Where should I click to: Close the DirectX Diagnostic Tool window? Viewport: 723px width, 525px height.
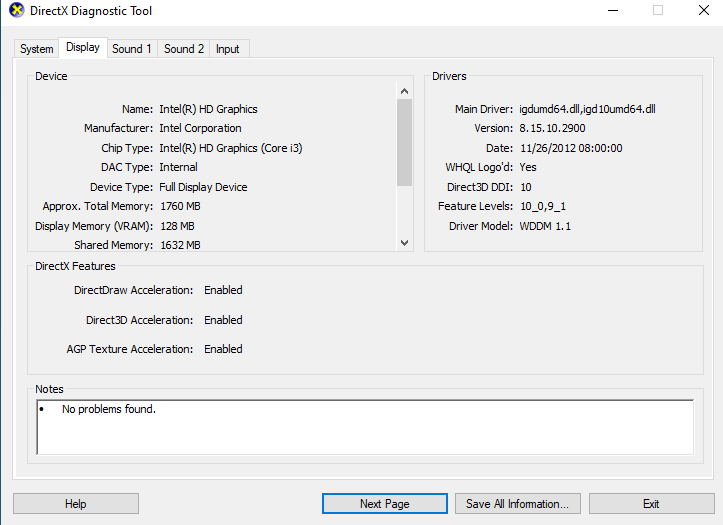(x=701, y=11)
